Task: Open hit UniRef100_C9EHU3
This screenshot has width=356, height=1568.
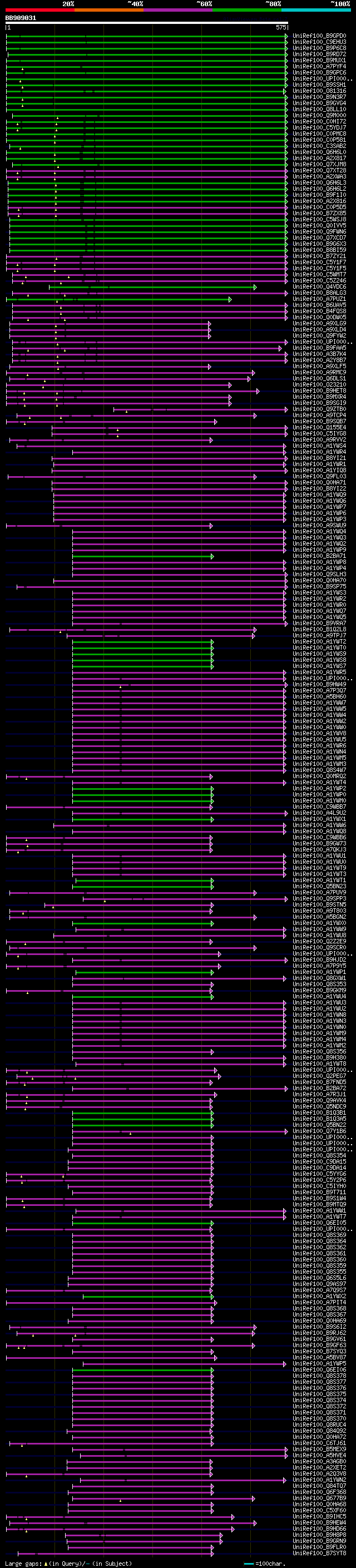Action: coord(319,42)
